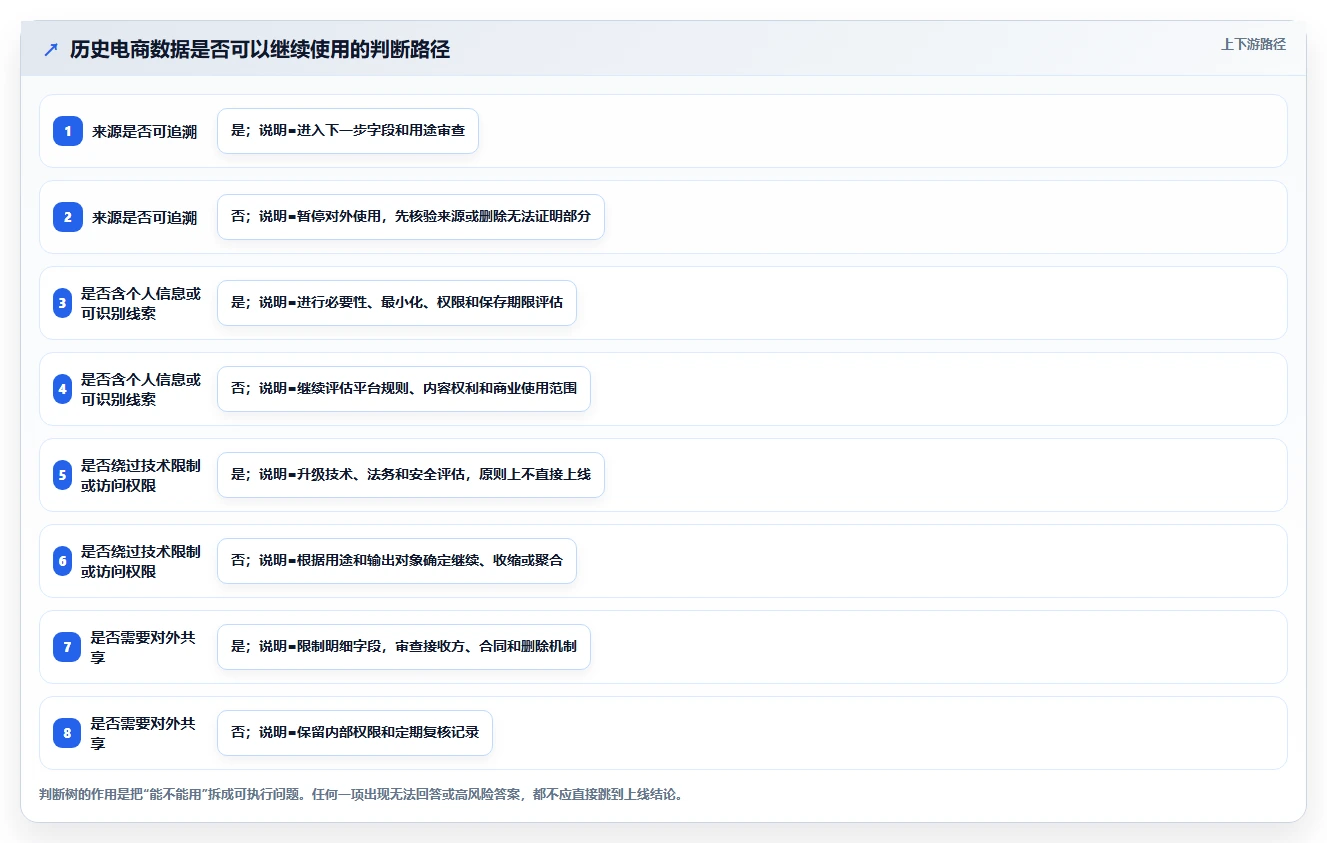Click the answer box 限制明细字段，审查接收方
Viewport: 1327px width, 843px height.
tap(404, 647)
